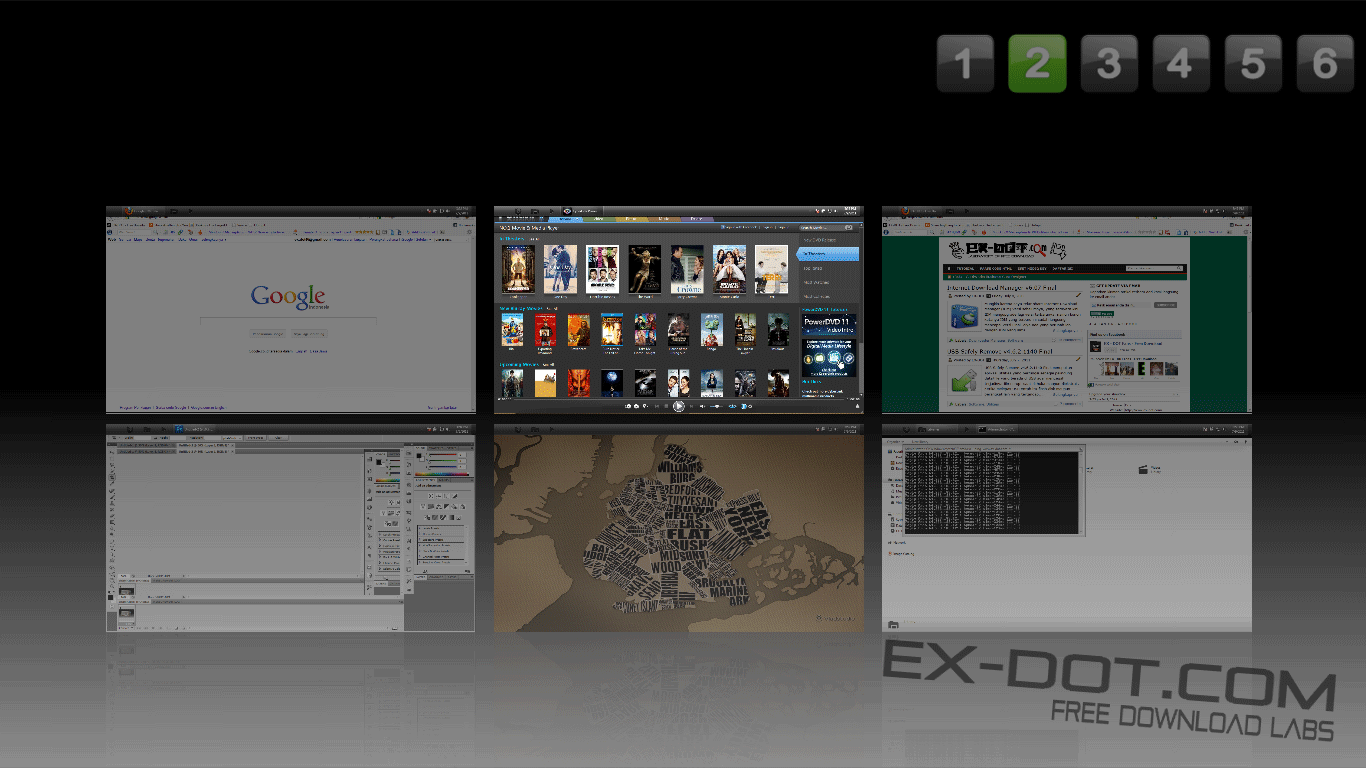Select the green desktop 2 button

(x=1037, y=64)
